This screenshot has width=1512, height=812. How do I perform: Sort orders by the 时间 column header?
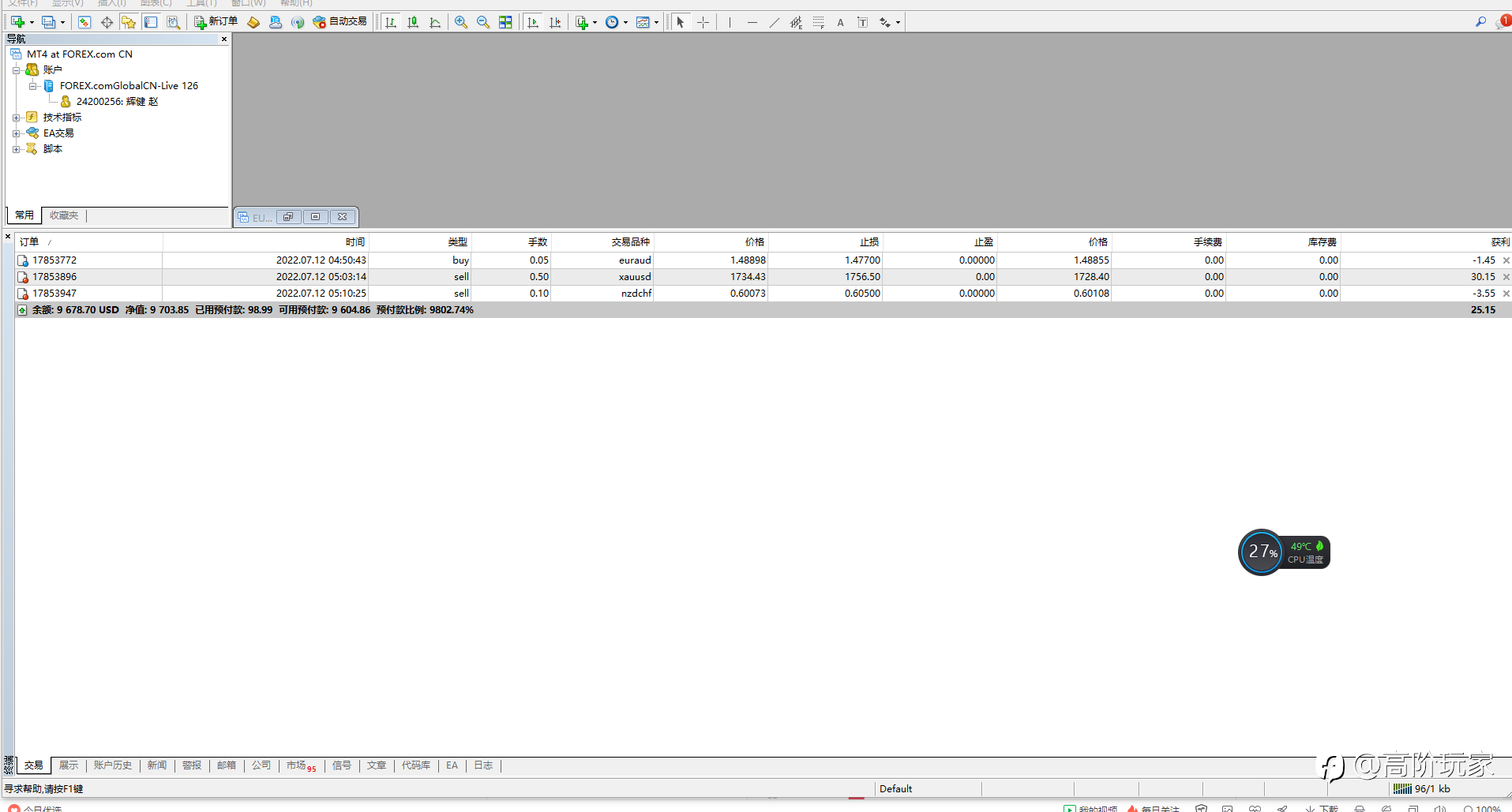point(265,242)
